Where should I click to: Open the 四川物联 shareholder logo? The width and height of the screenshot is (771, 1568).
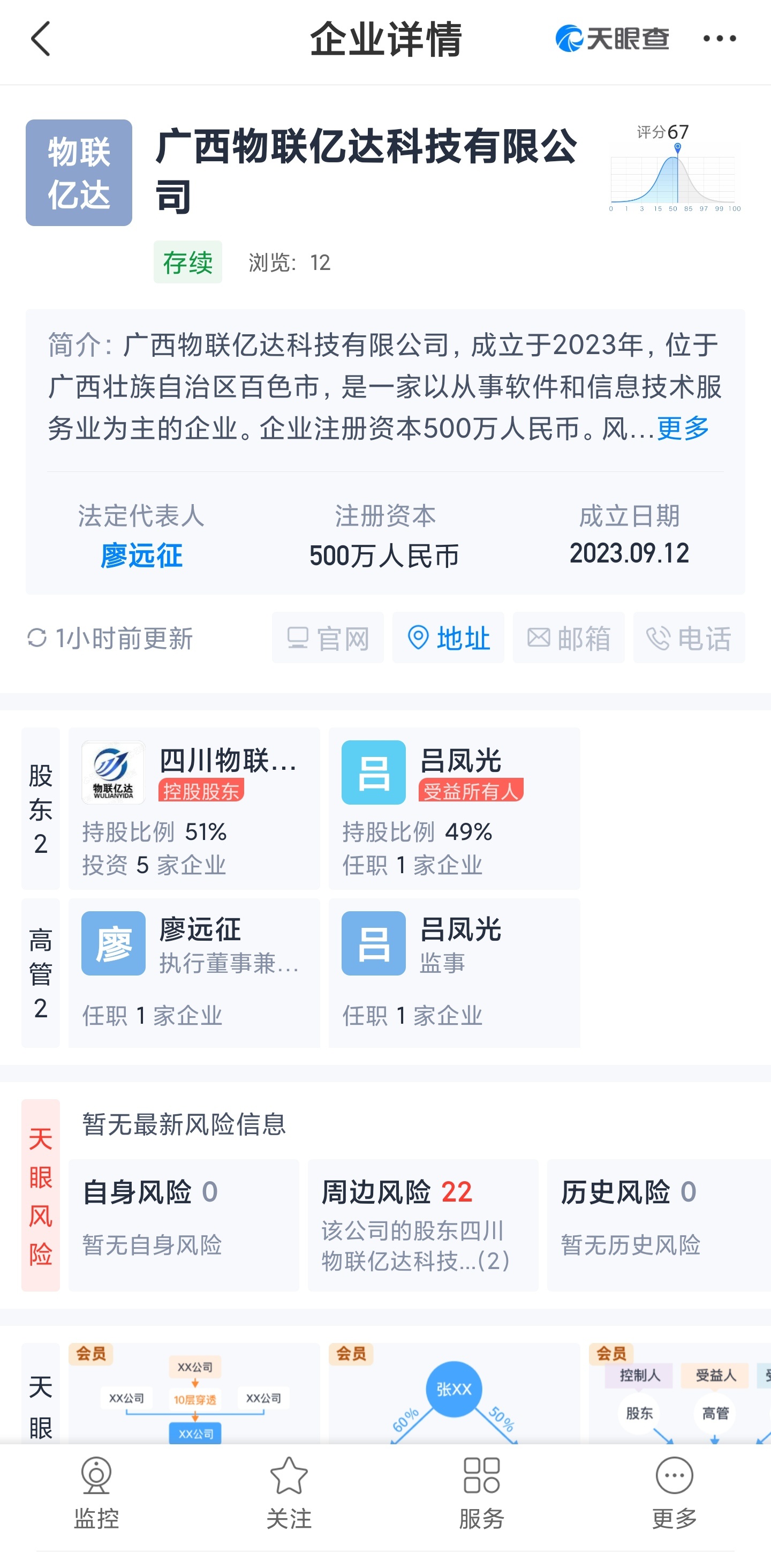[x=113, y=772]
